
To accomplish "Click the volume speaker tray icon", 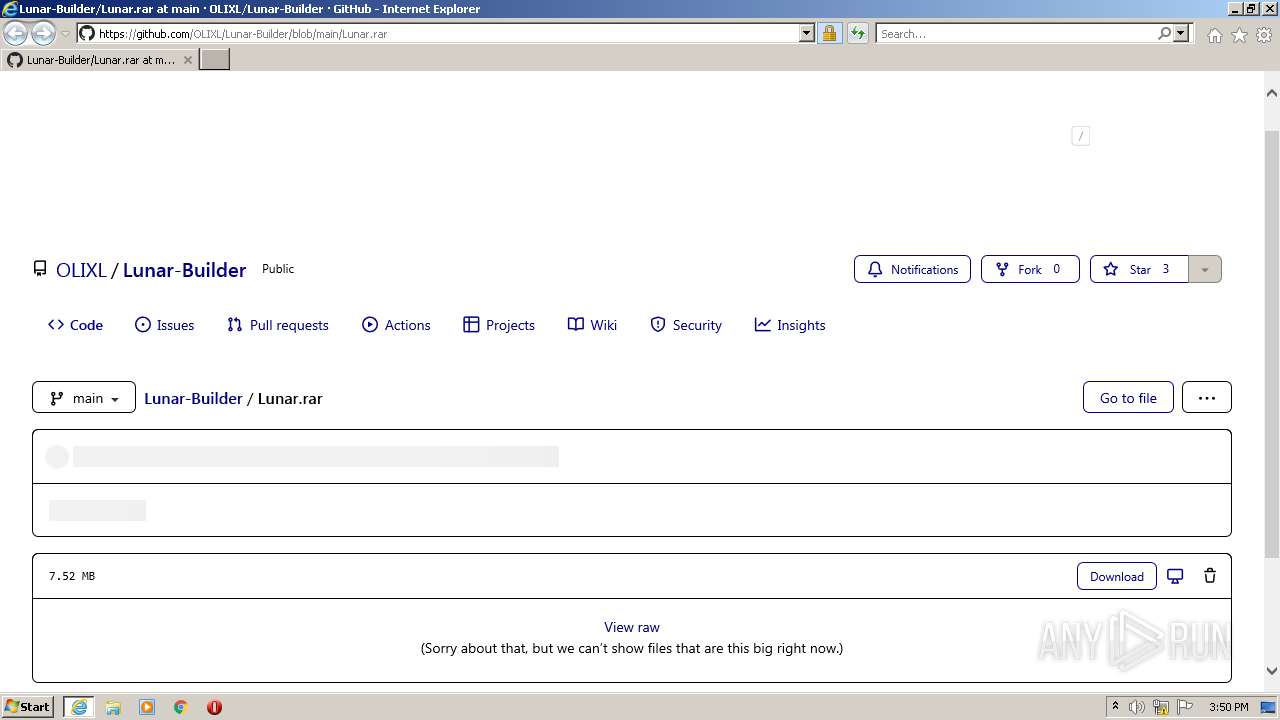I will pos(1137,707).
